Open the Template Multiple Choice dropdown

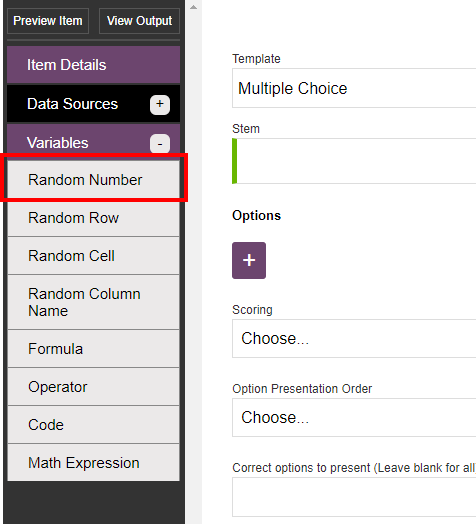tap(354, 88)
